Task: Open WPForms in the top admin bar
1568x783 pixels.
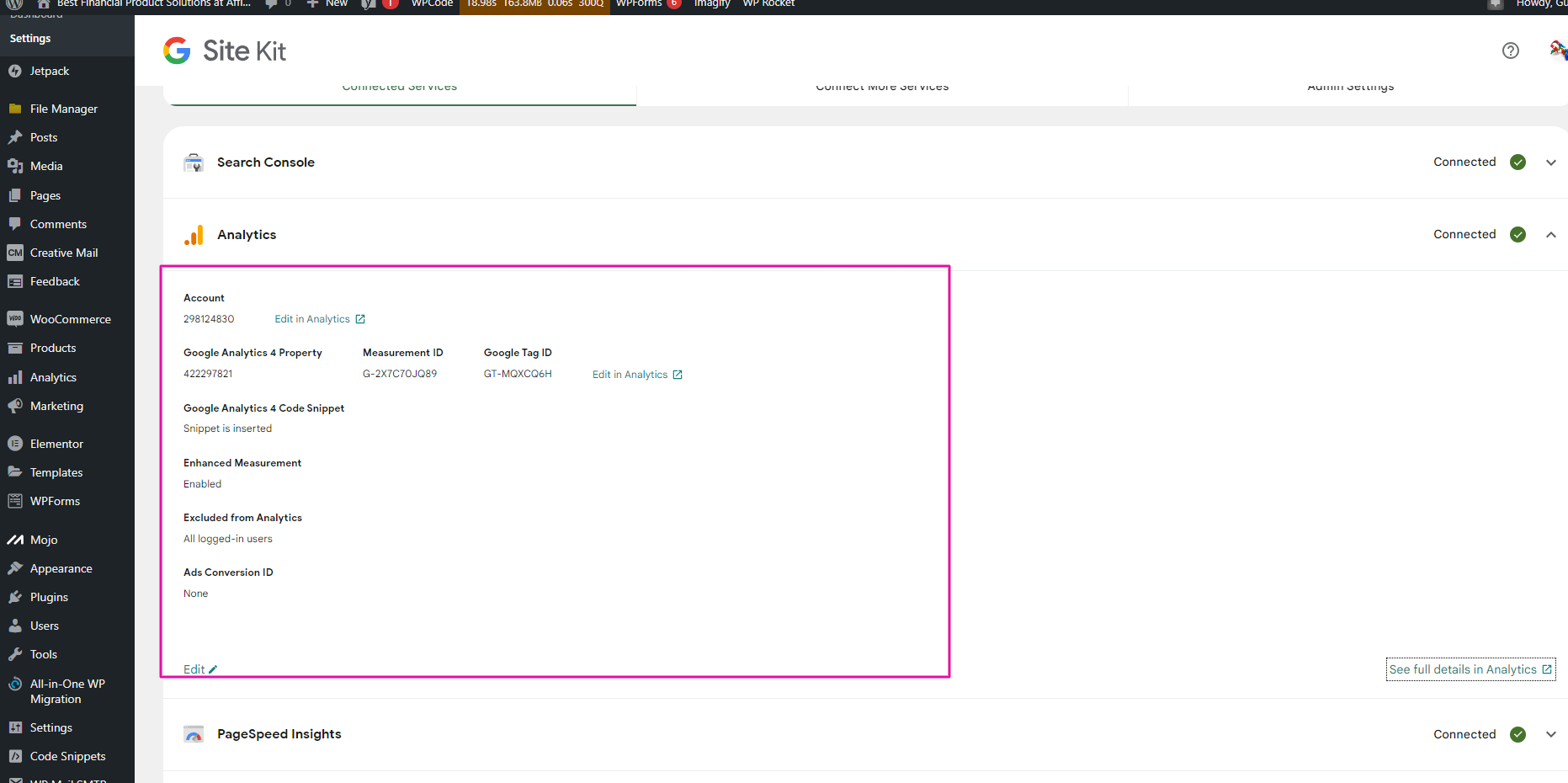Action: [x=639, y=4]
